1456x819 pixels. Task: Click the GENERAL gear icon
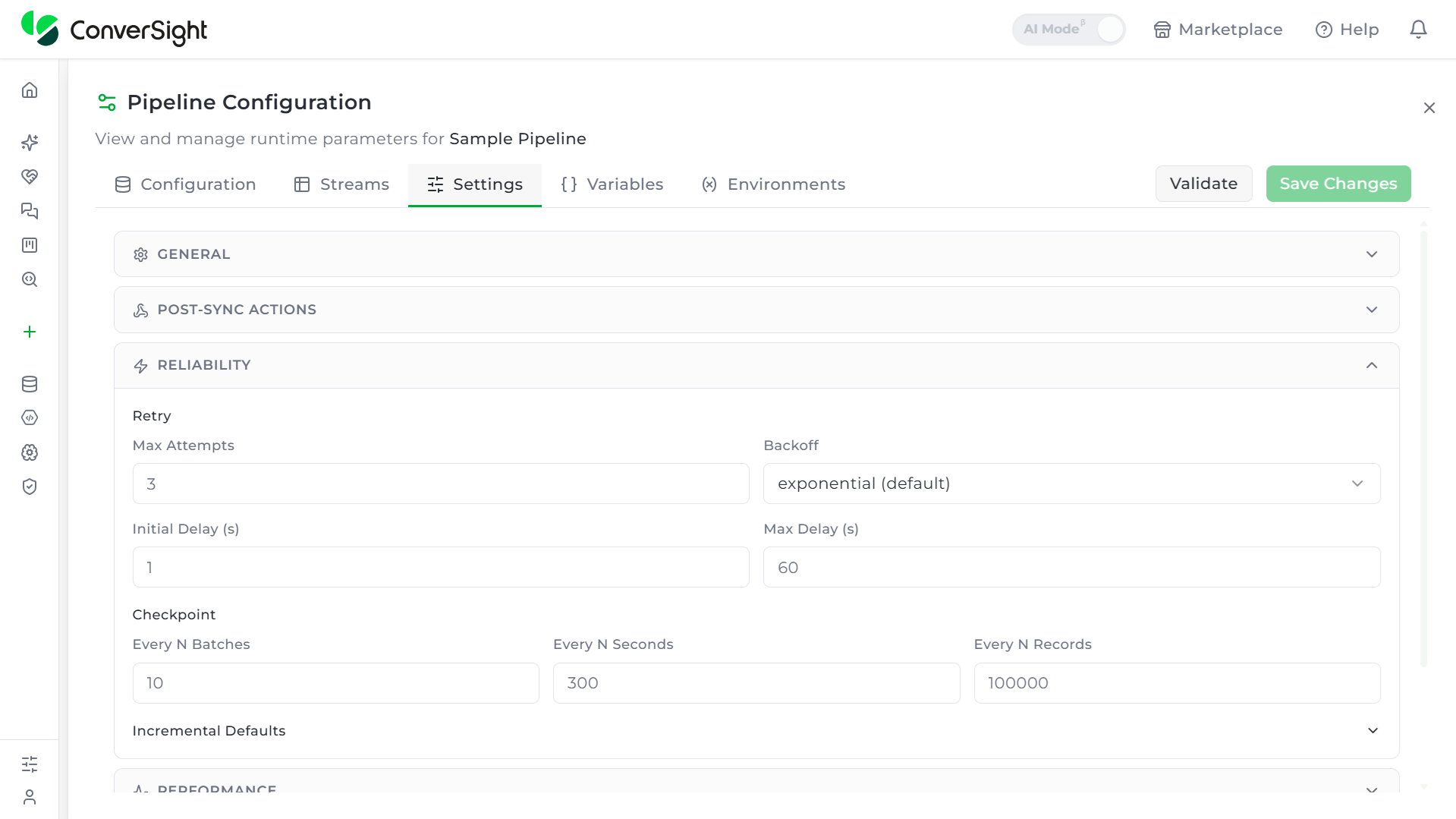tap(140, 255)
